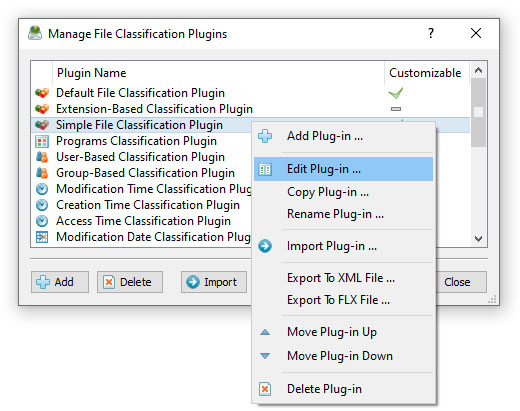Click the Add button
Screen dimensions: 520x411
pyautogui.click(x=60, y=282)
